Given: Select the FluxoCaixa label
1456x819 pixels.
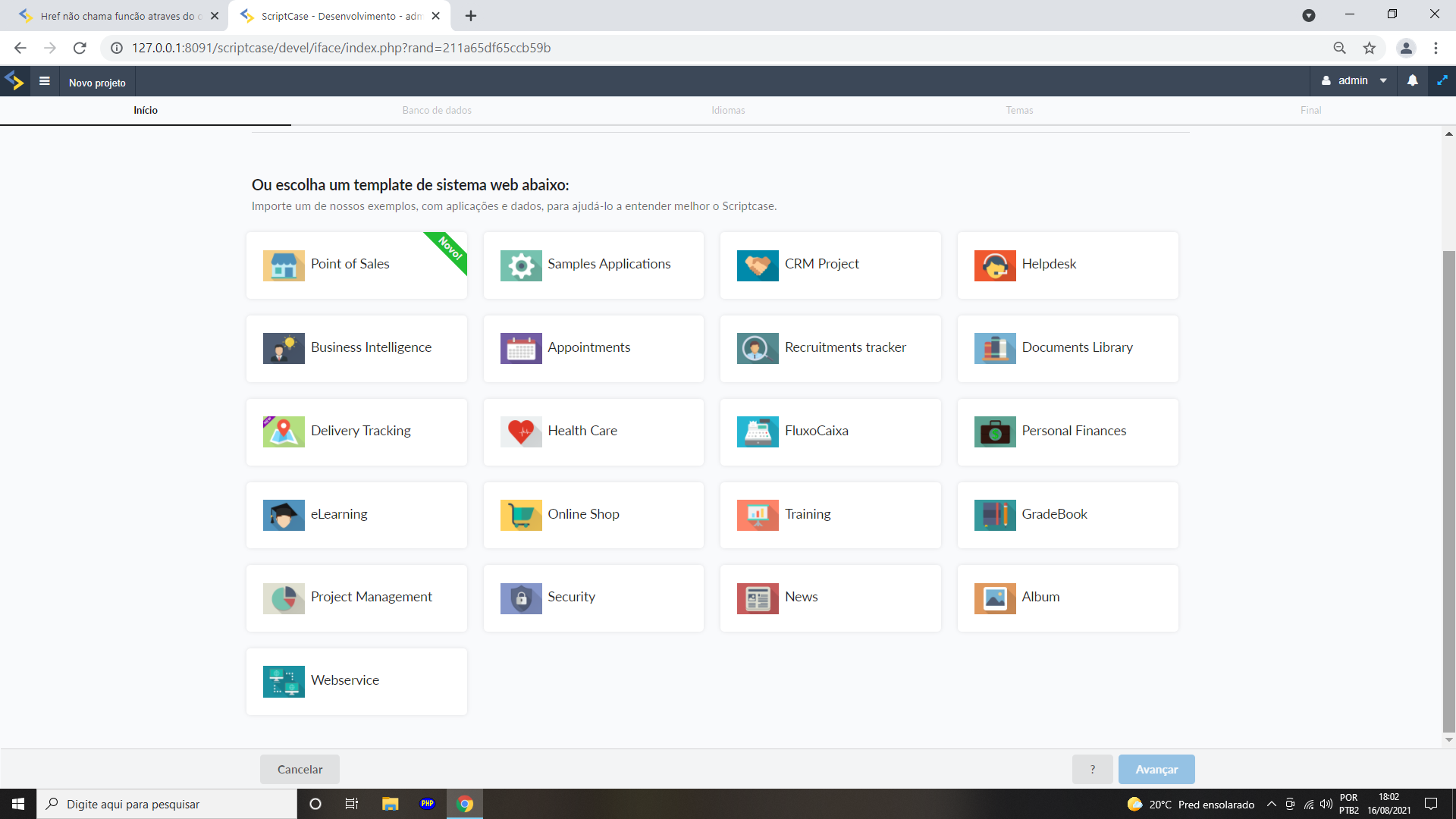Looking at the screenshot, I should [816, 431].
